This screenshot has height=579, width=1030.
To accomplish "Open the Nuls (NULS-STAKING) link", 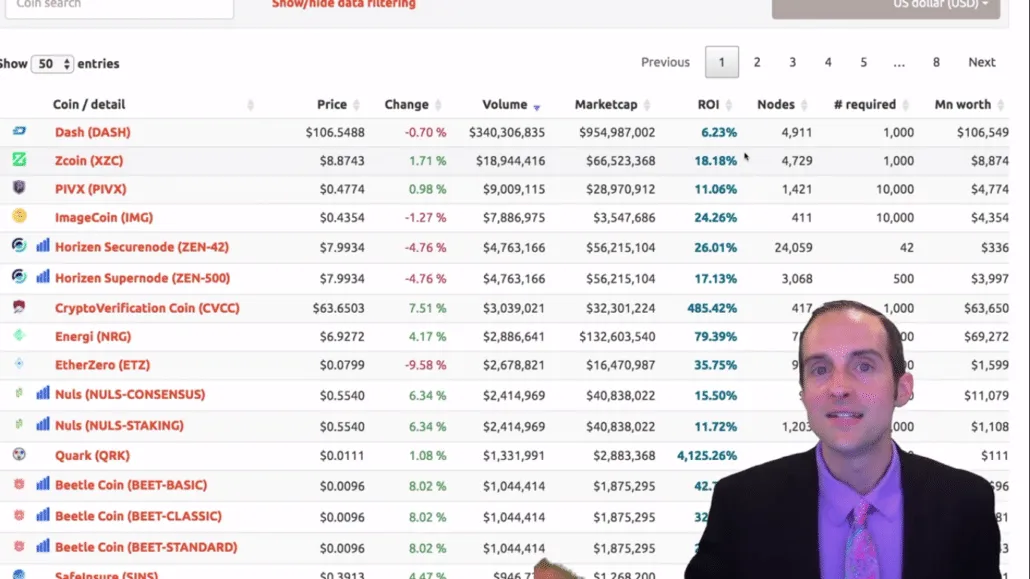I will click(x=119, y=425).
